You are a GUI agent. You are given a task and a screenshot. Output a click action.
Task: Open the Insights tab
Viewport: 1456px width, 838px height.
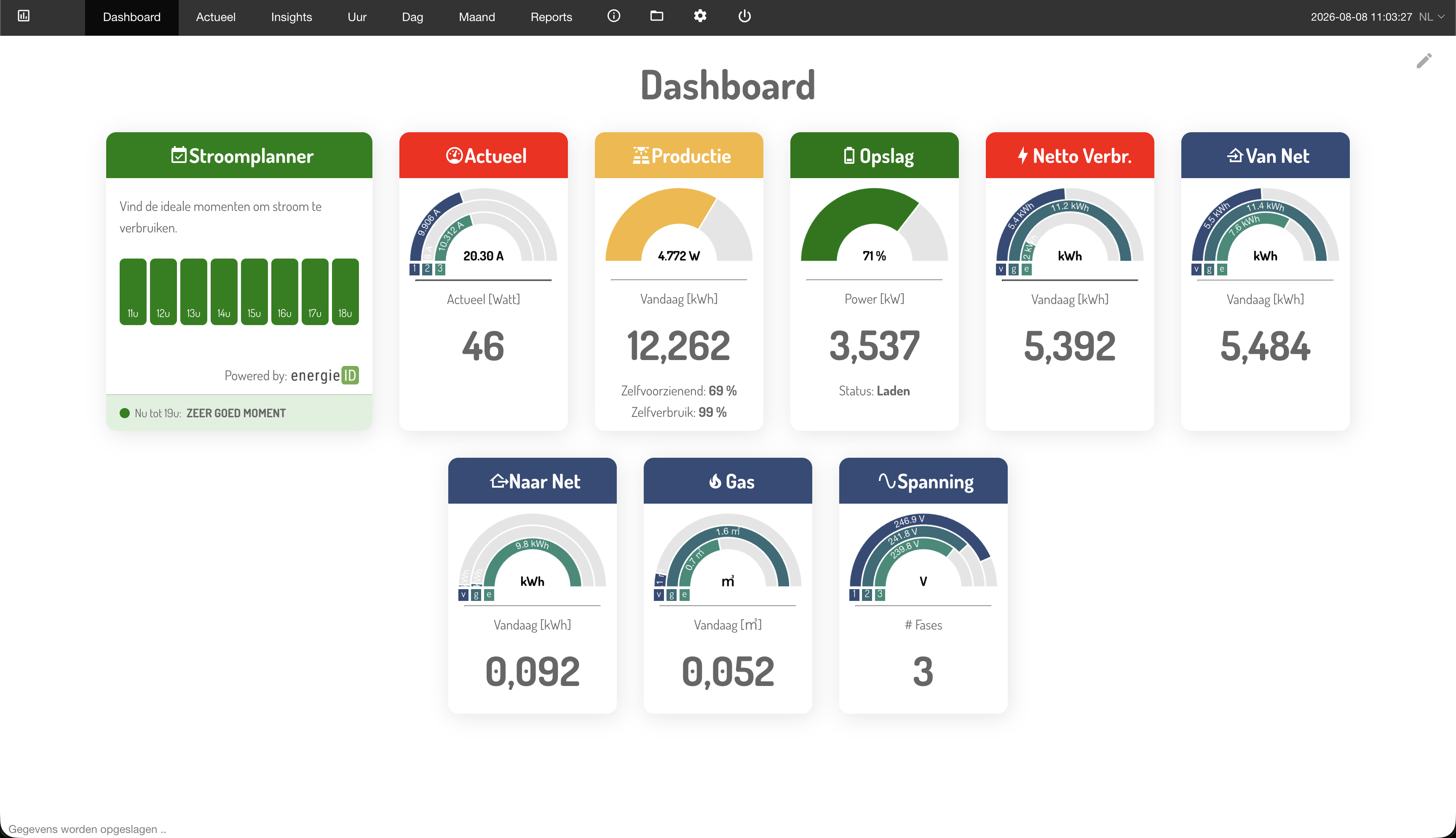pos(291,17)
